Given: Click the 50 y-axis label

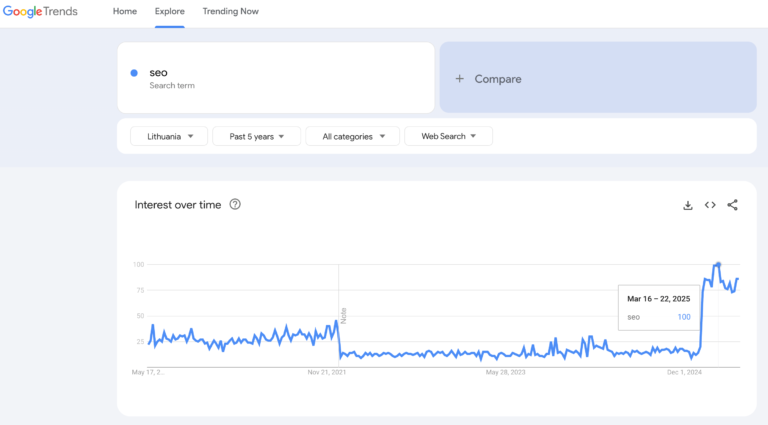Looking at the screenshot, I should click(141, 316).
